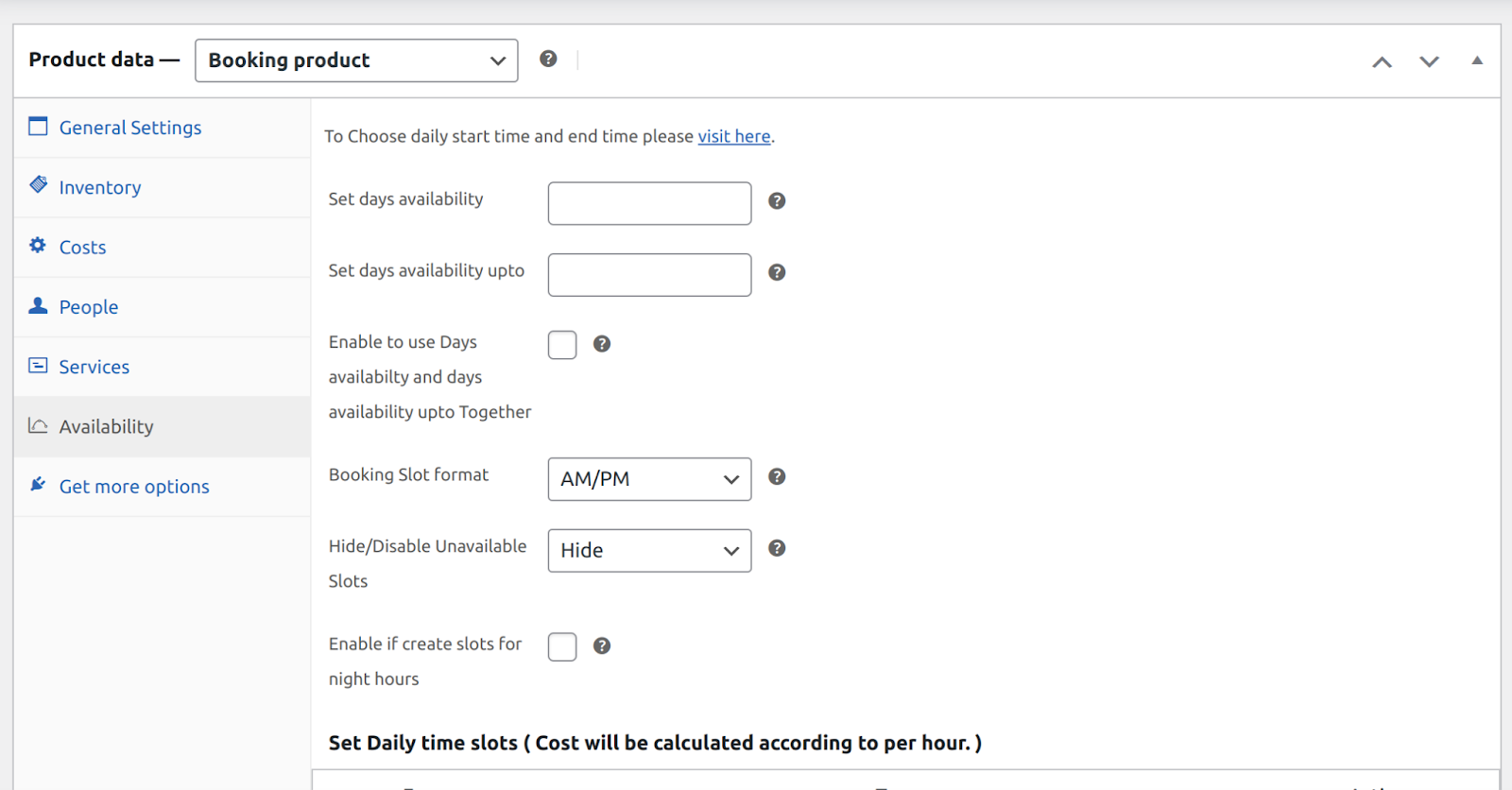Screen dimensions: 1512x790
Task: Click help icon for night hours option
Action: 602,646
